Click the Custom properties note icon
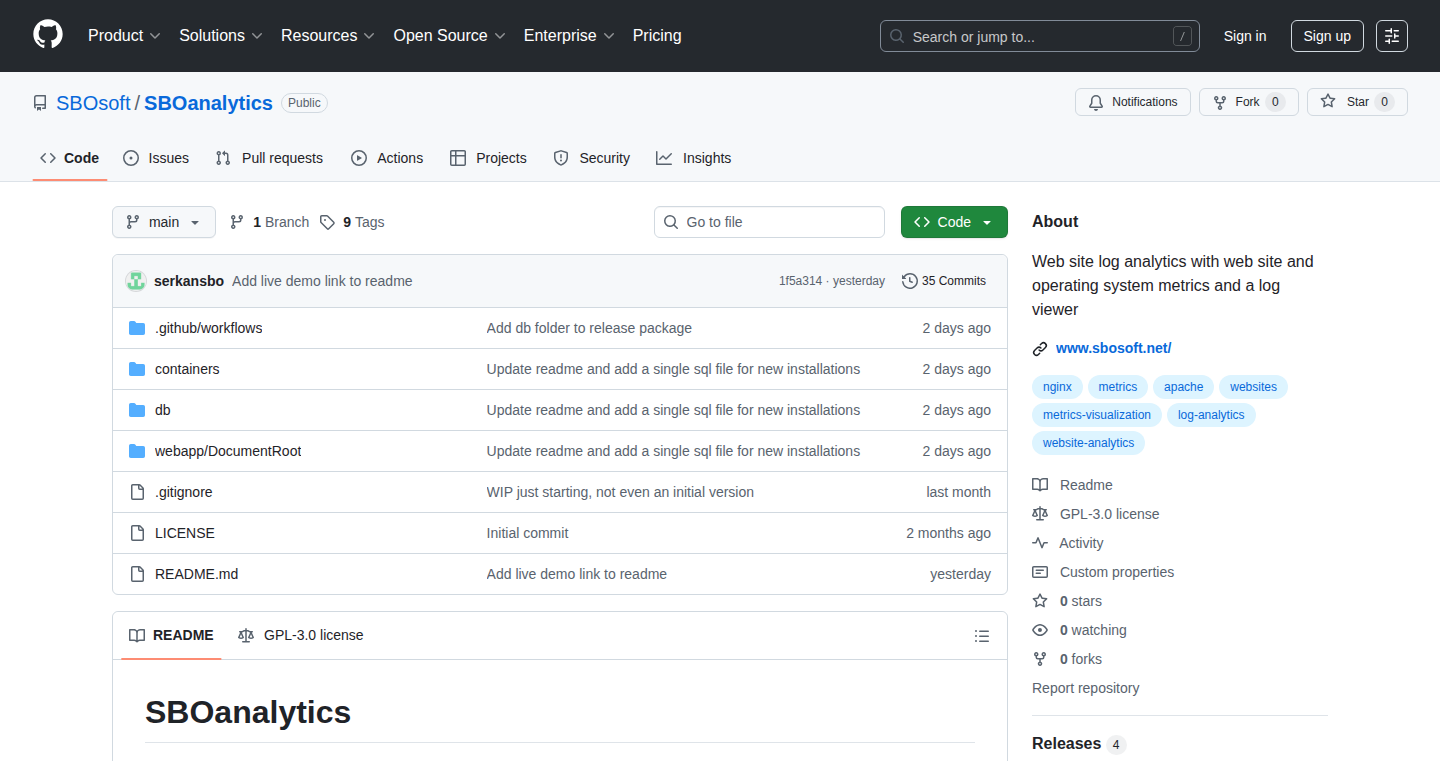This screenshot has height=761, width=1440. point(1040,572)
